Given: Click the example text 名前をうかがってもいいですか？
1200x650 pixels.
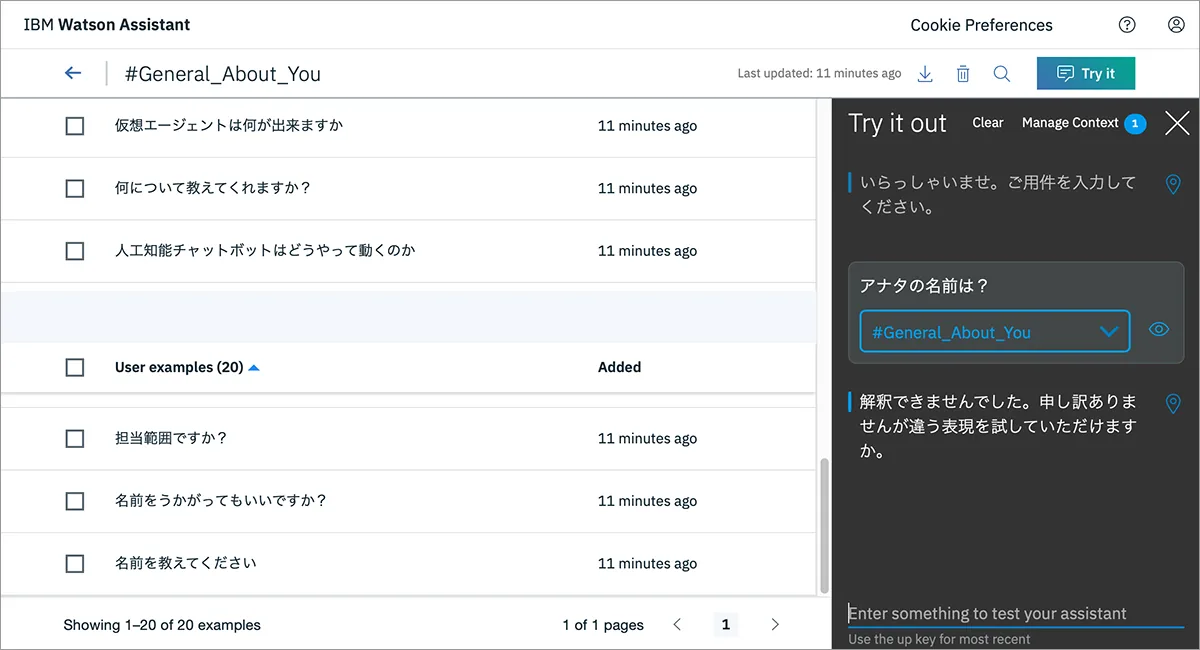Looking at the screenshot, I should [x=221, y=501].
